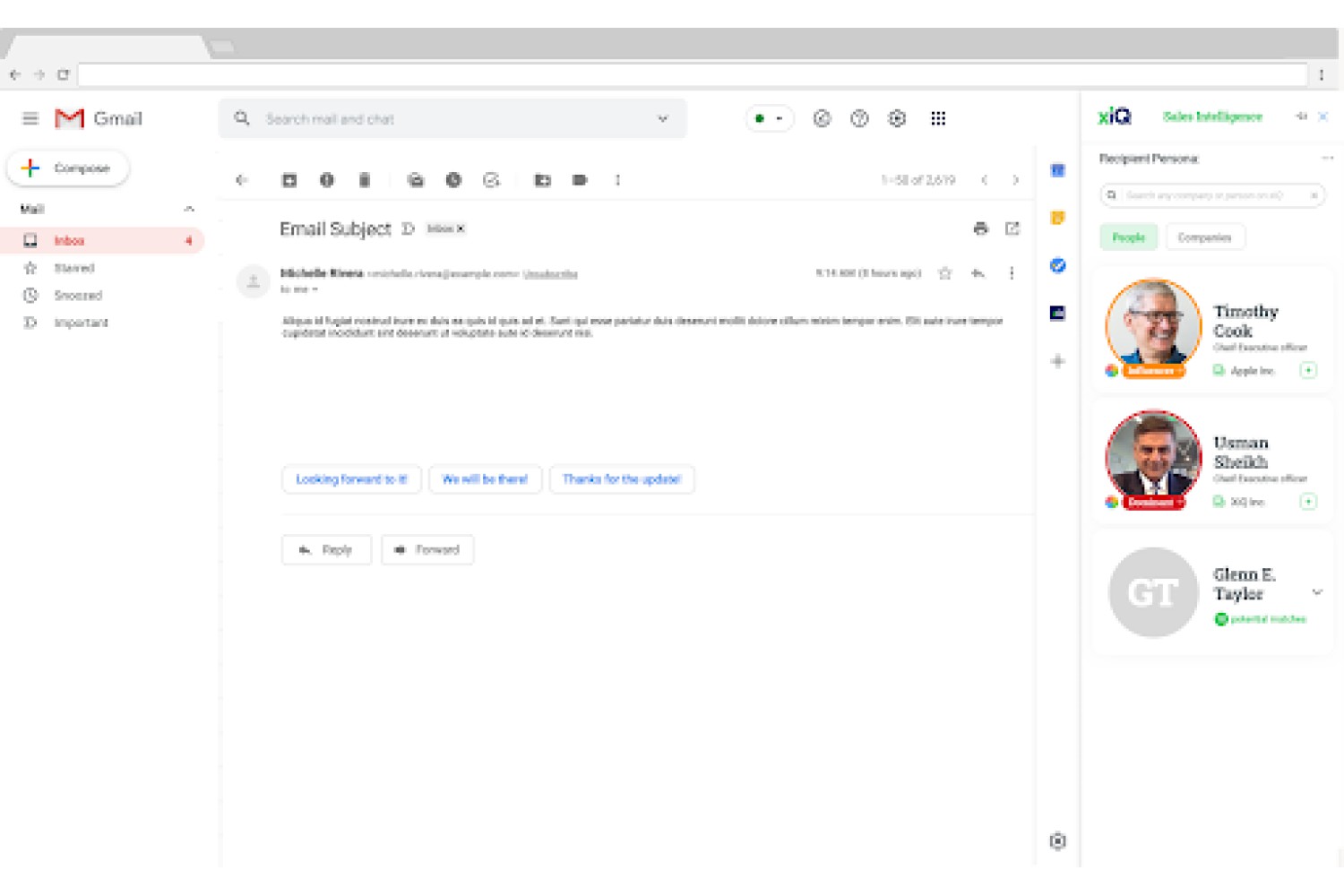
Task: Apply a label to this email
Action: click(x=580, y=180)
